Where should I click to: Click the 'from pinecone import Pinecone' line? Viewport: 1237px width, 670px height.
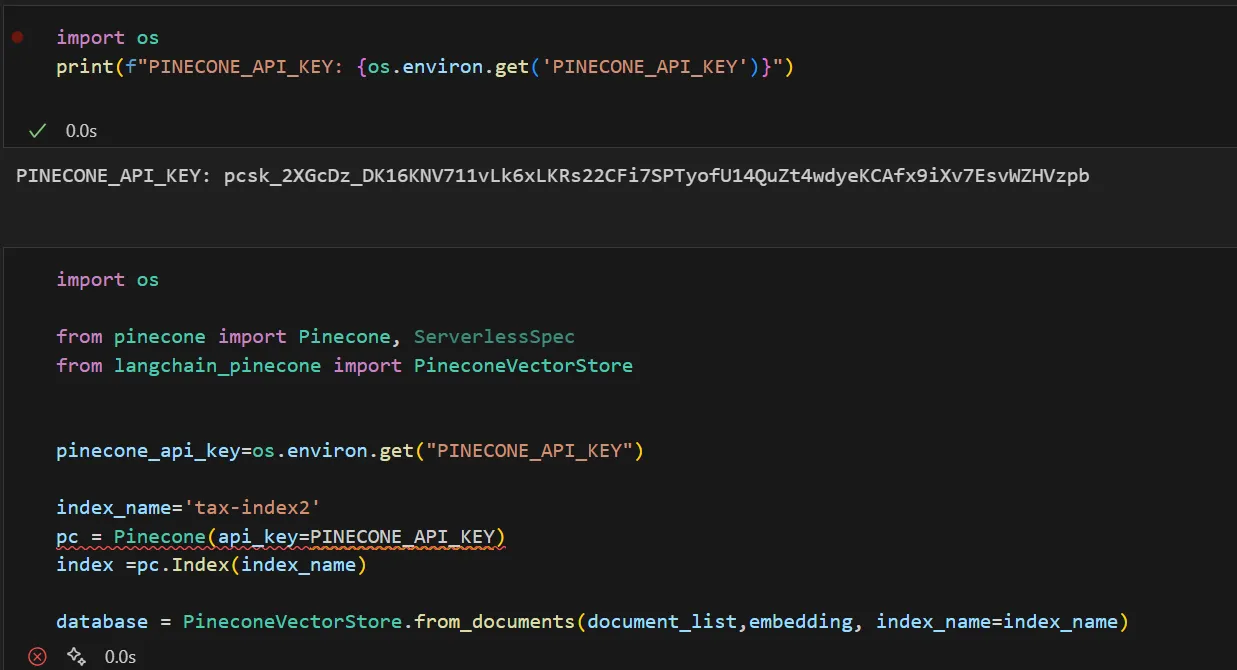point(315,337)
